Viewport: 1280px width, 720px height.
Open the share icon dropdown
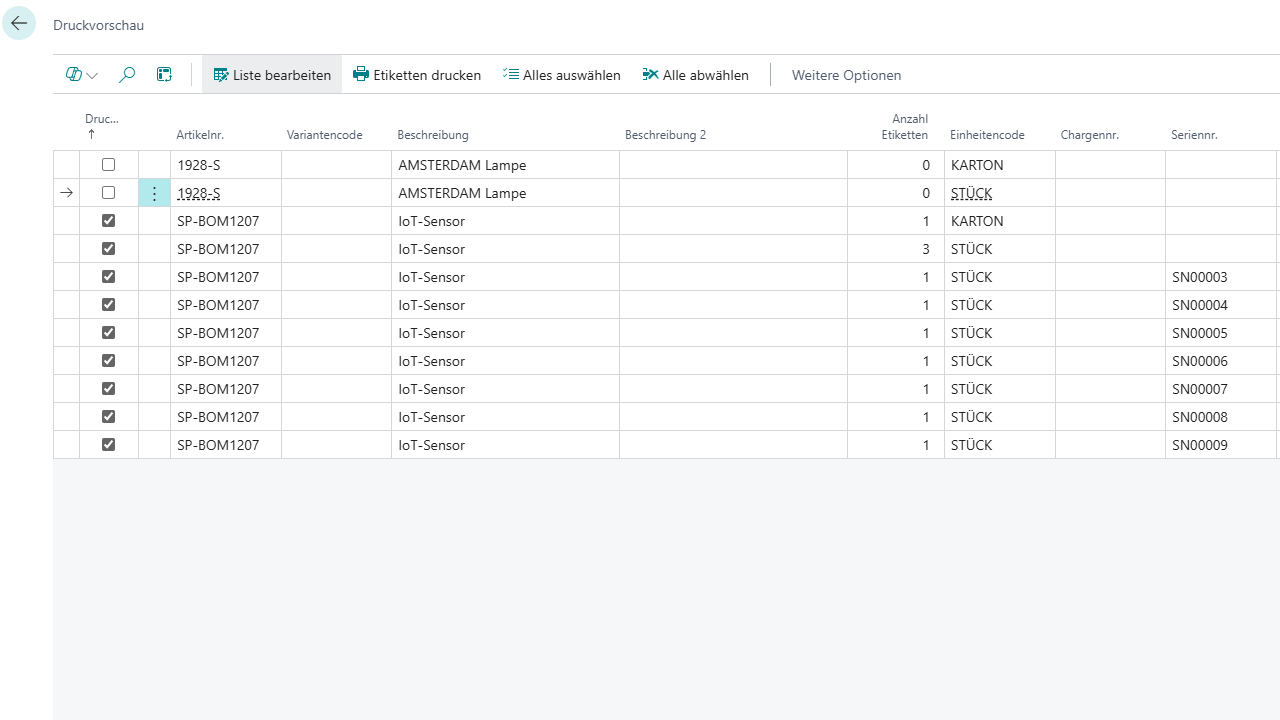[x=81, y=75]
